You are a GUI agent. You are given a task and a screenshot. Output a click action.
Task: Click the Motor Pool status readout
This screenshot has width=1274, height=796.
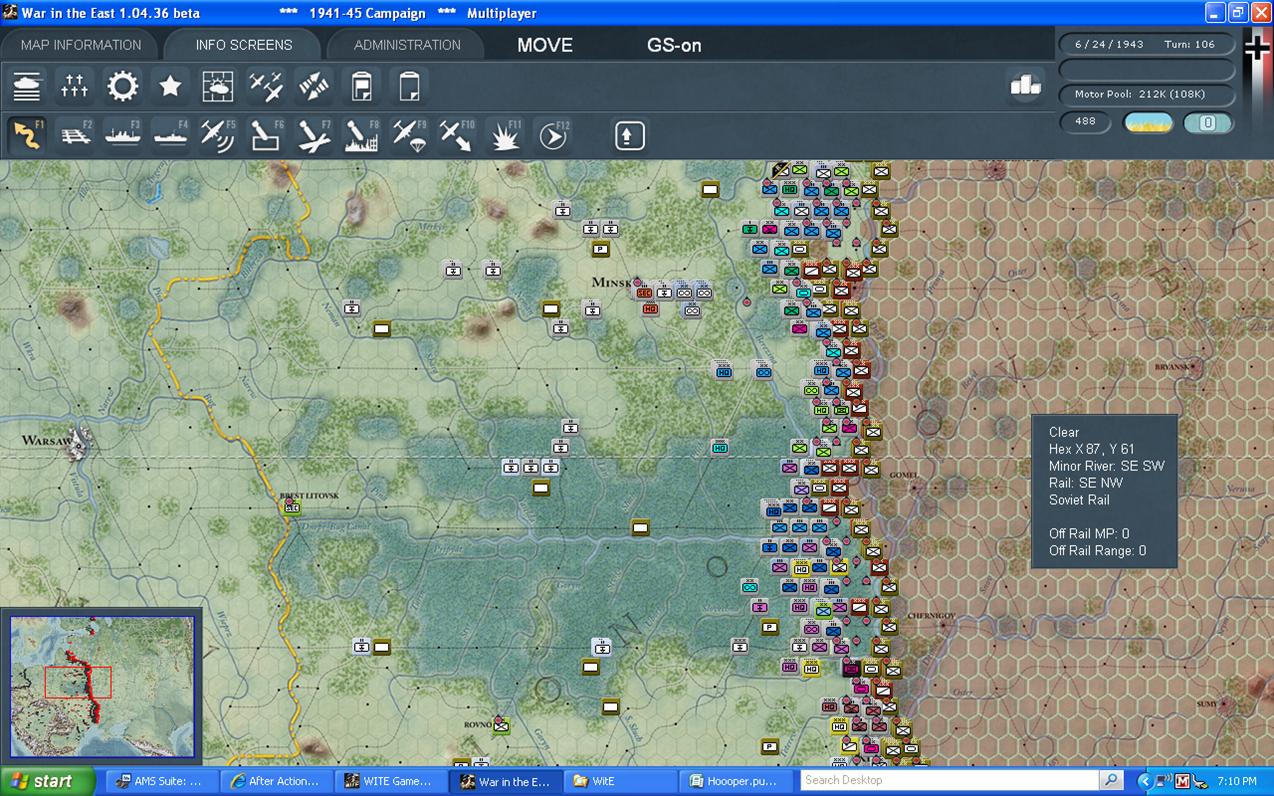[x=1146, y=94]
